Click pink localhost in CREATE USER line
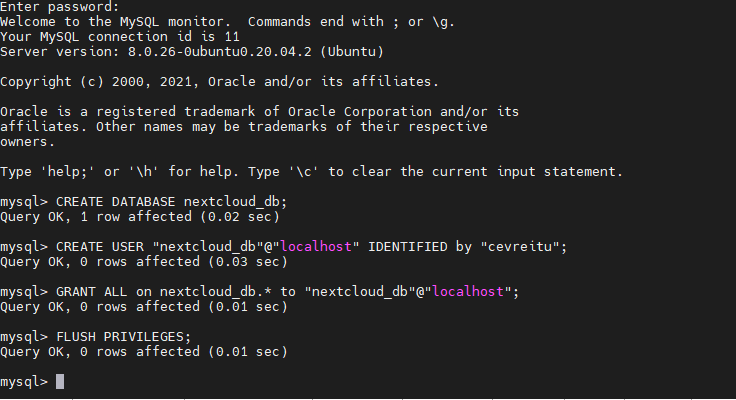Image resolution: width=736 pixels, height=400 pixels. pyautogui.click(x=316, y=247)
